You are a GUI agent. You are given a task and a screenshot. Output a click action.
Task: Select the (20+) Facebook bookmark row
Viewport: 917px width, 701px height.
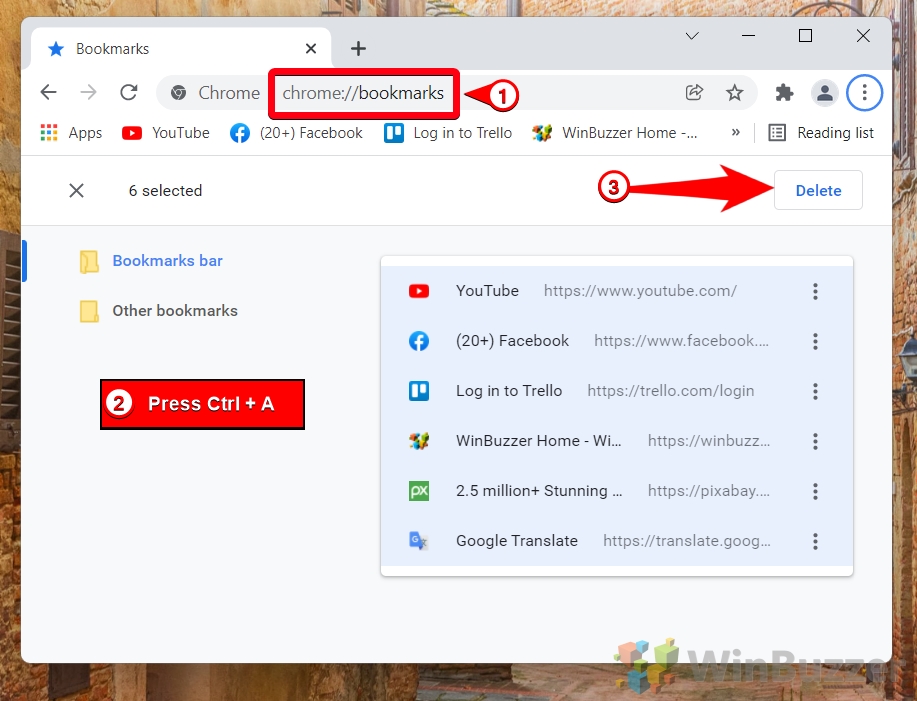[617, 341]
